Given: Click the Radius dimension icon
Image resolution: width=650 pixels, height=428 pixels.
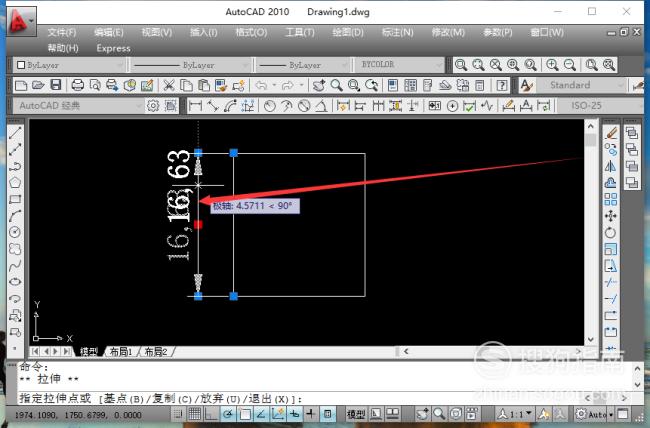Looking at the screenshot, I should pyautogui.click(x=269, y=106).
